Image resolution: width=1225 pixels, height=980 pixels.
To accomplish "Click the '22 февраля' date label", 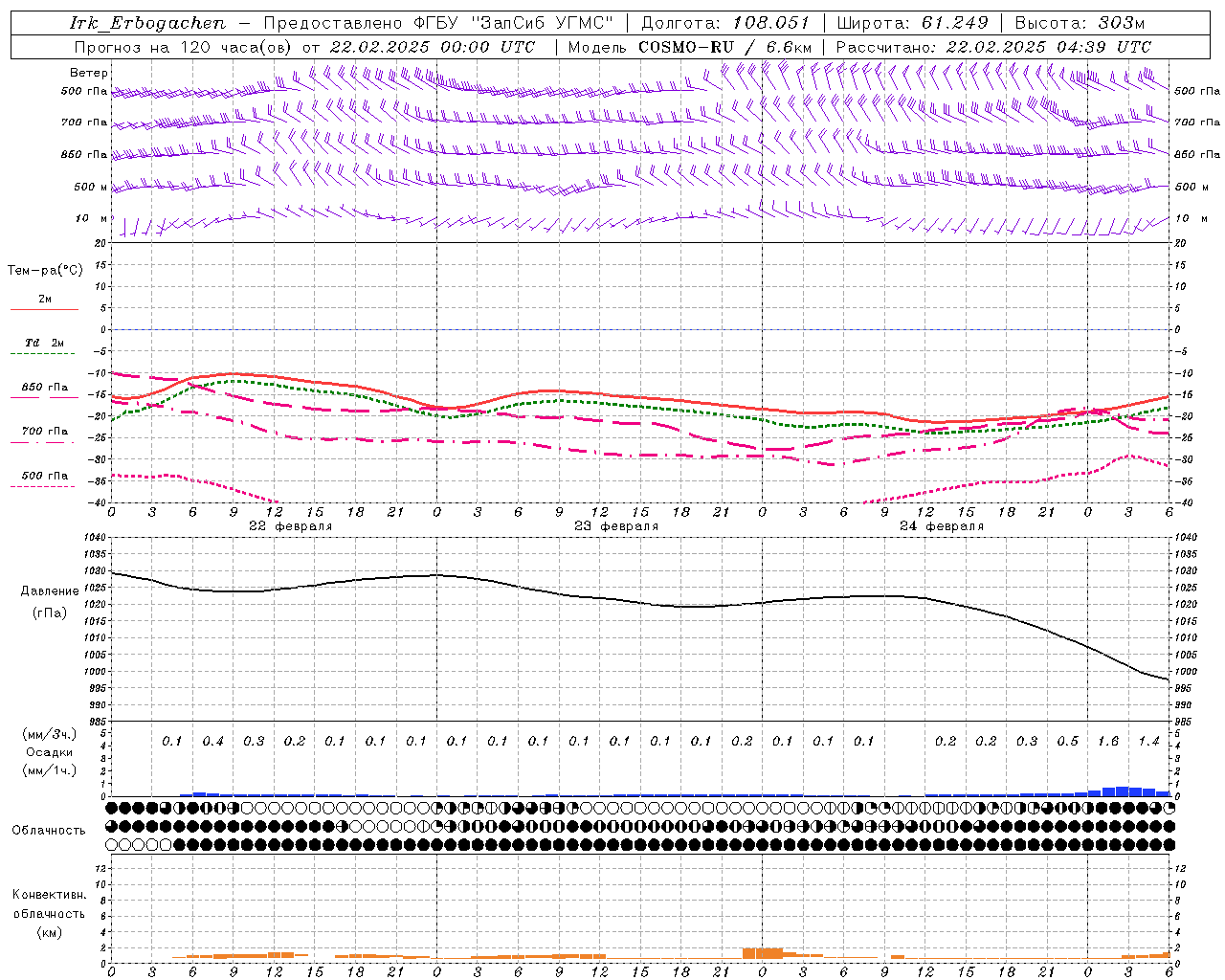I will point(291,526).
